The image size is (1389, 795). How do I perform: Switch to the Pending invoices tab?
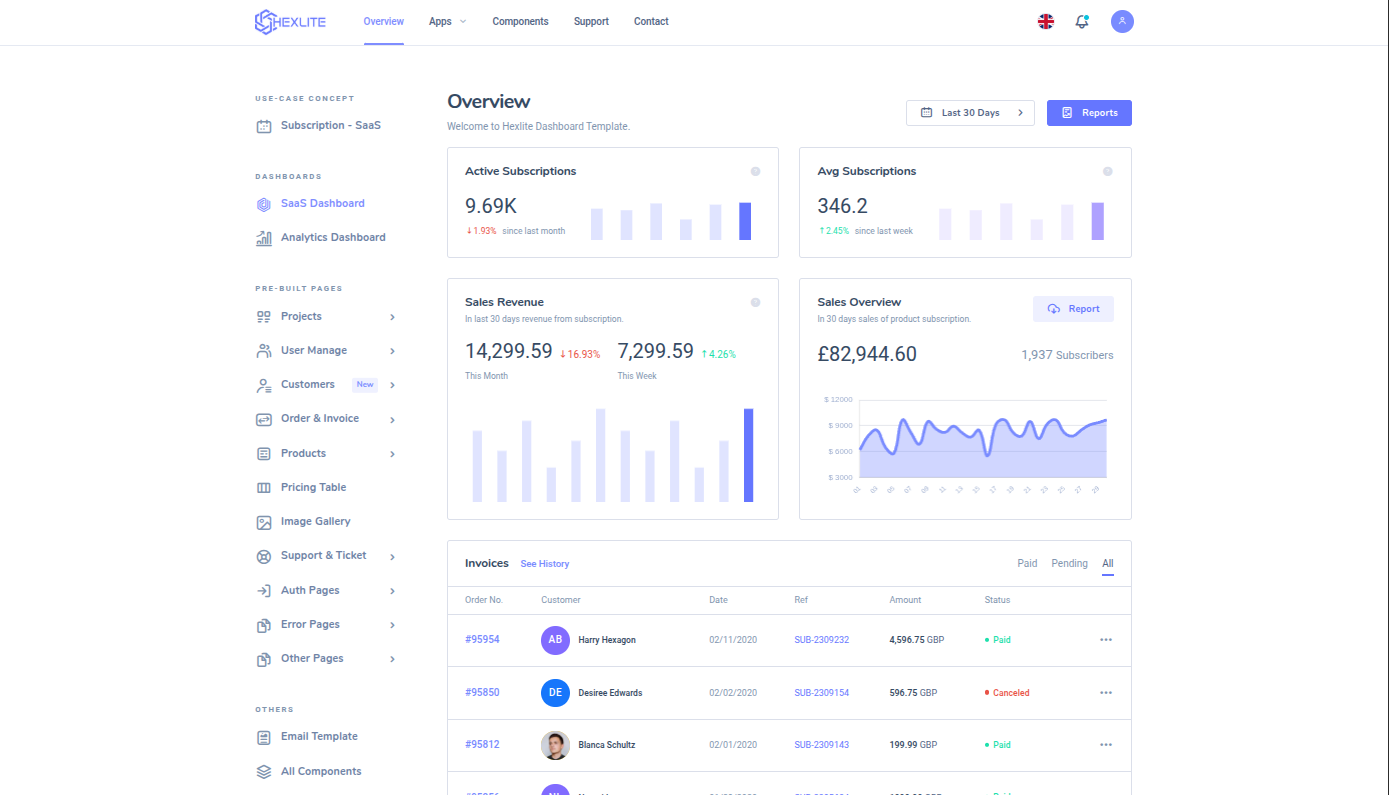point(1069,564)
